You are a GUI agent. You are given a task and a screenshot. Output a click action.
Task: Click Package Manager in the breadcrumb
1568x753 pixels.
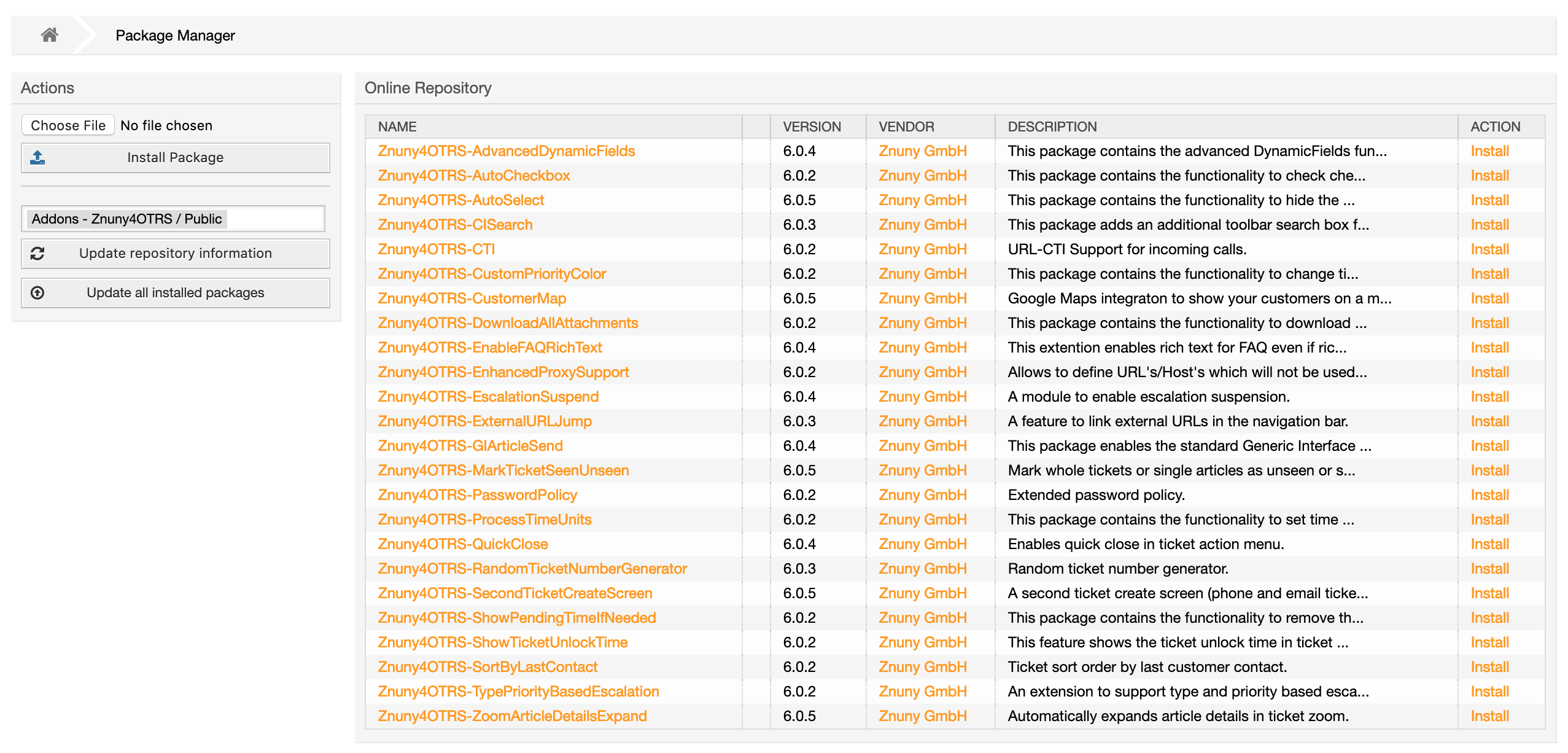[175, 36]
